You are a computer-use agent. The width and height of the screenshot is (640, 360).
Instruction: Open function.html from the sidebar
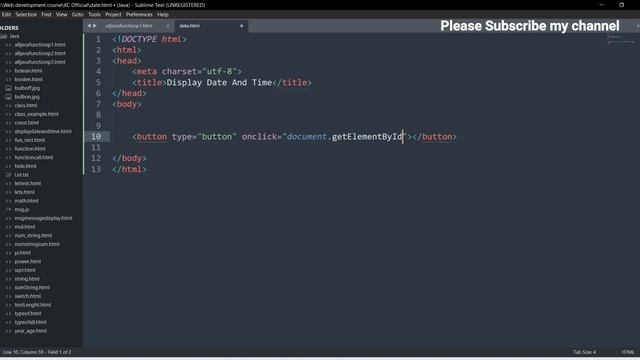tap(30, 149)
